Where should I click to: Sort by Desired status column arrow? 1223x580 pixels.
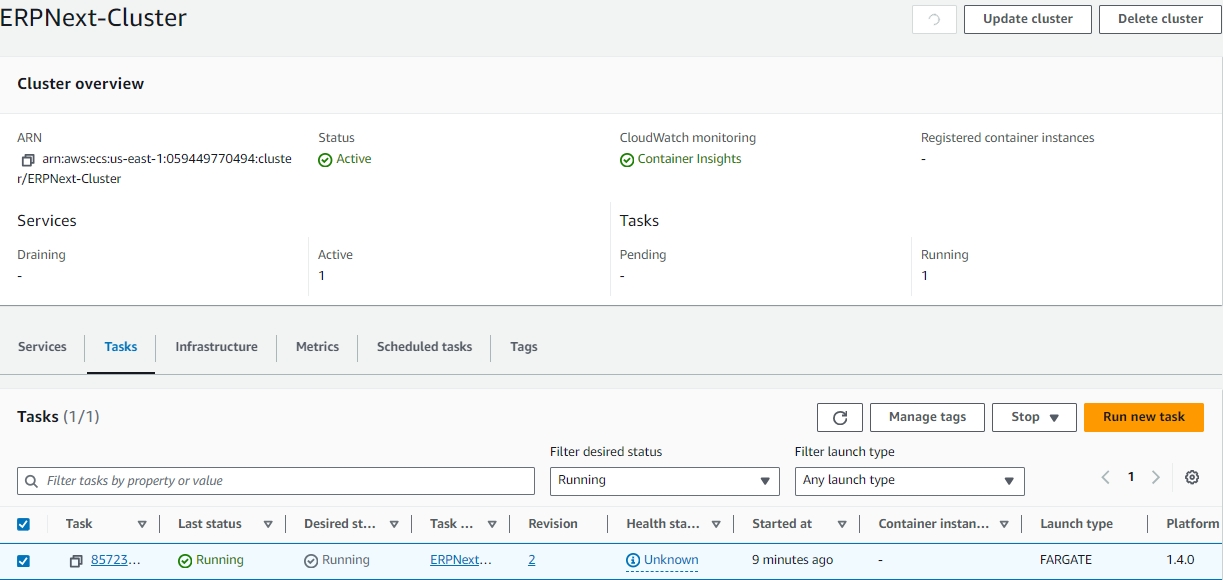pos(394,524)
